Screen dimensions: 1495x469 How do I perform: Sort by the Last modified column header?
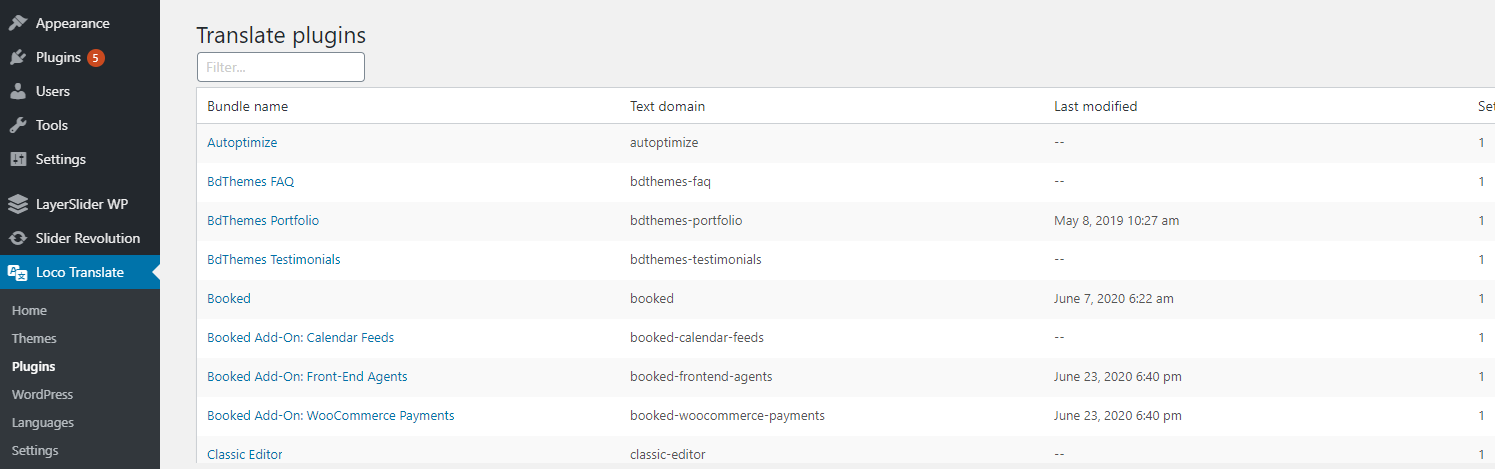(1095, 106)
